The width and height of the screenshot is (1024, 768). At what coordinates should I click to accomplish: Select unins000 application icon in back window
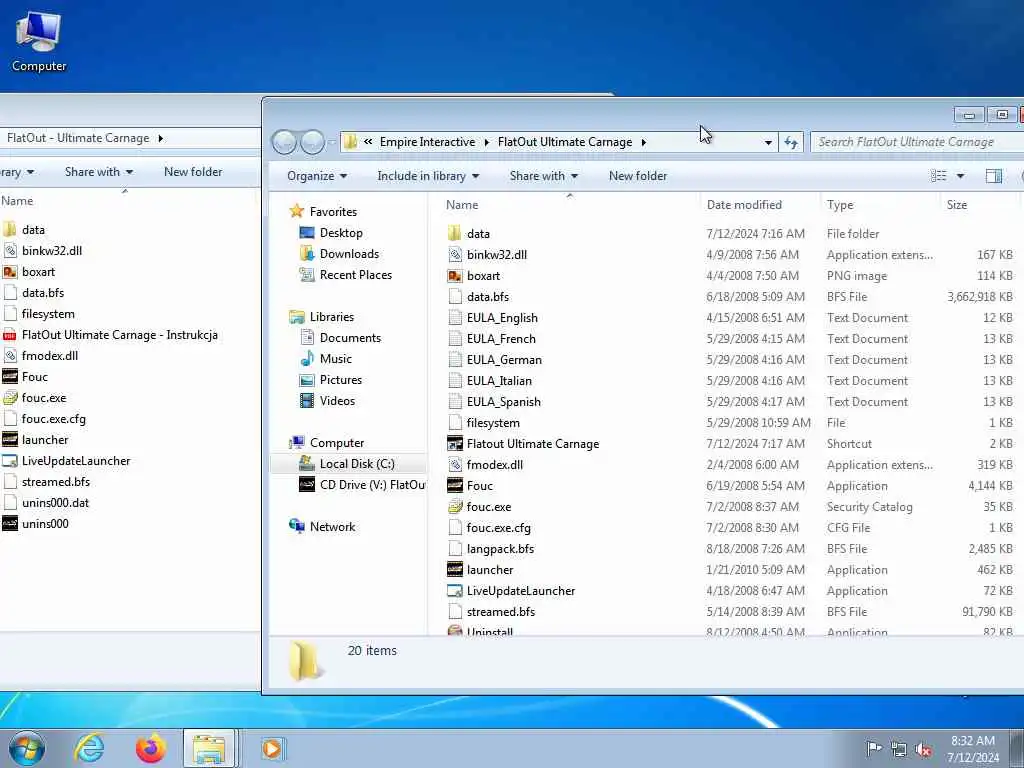10,524
